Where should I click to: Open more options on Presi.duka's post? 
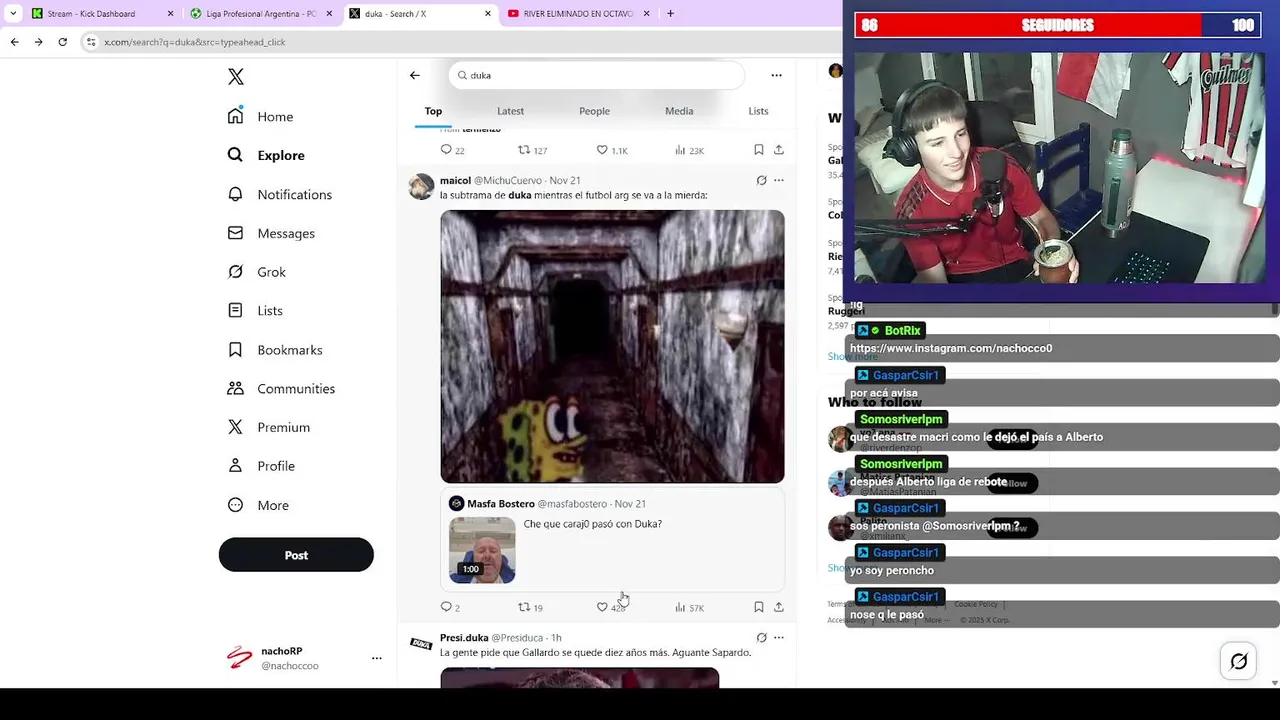(x=779, y=637)
